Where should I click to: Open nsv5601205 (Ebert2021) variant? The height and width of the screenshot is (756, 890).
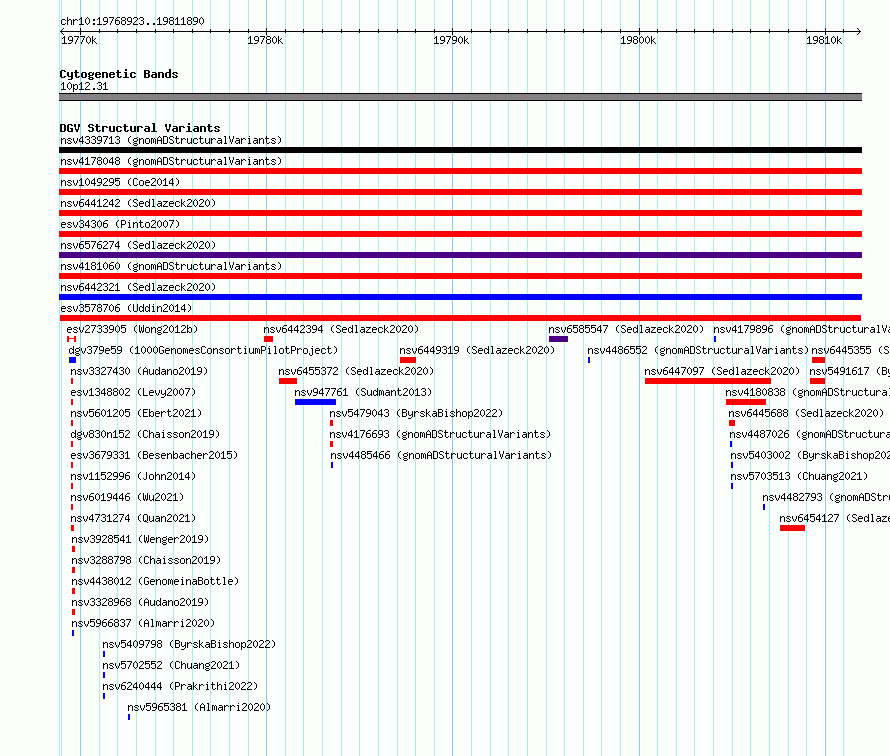[x=136, y=413]
